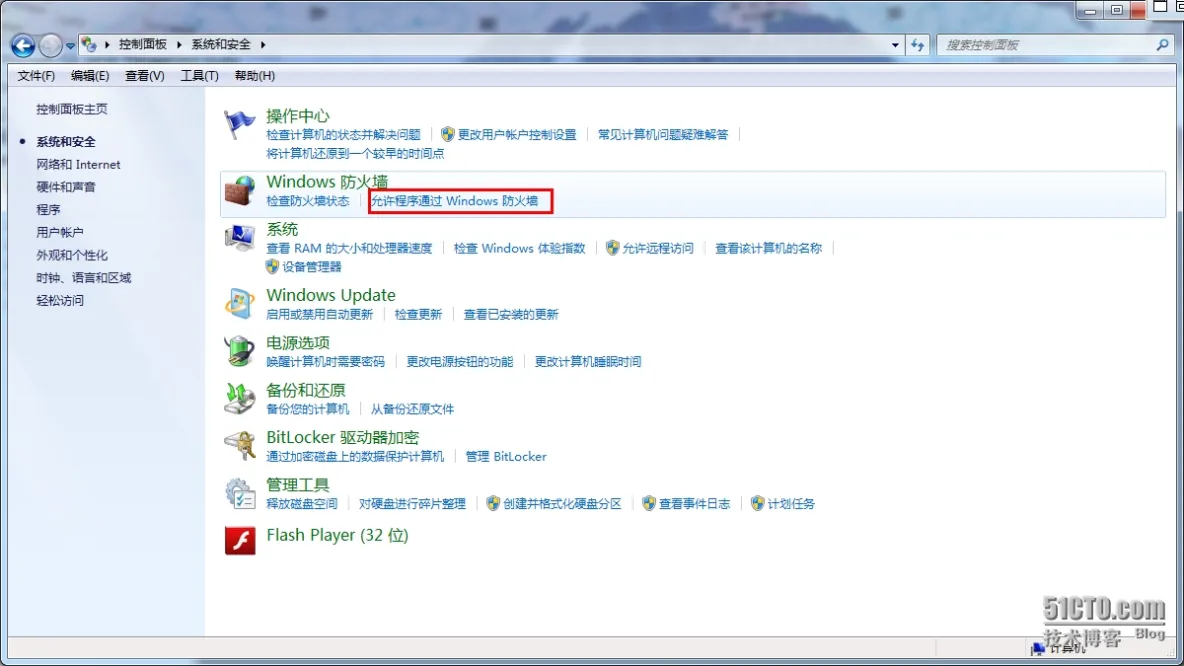
Task: Click shield icon beside 查看事件日志
Action: click(x=649, y=503)
